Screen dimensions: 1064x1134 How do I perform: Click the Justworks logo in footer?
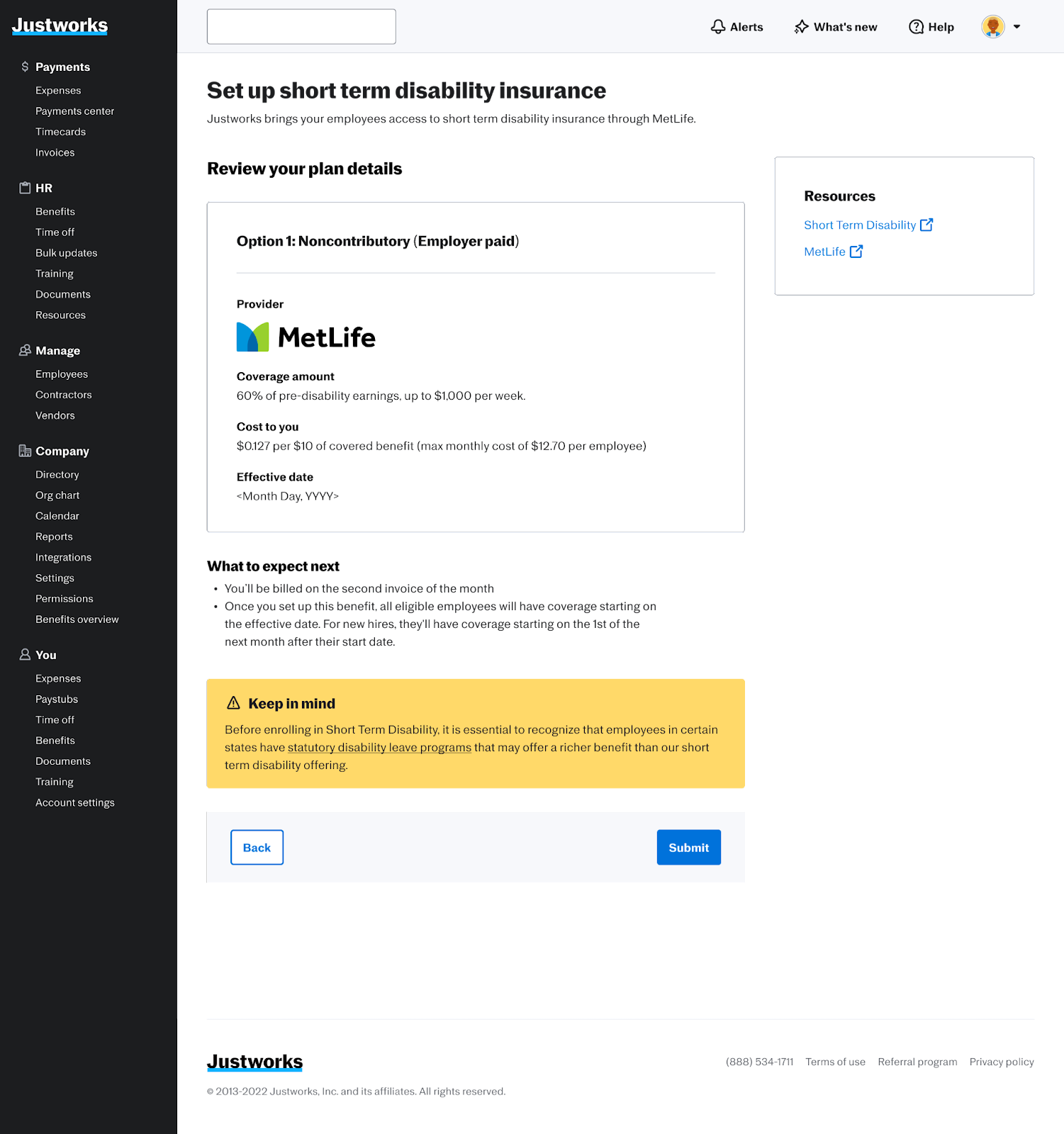point(254,1062)
